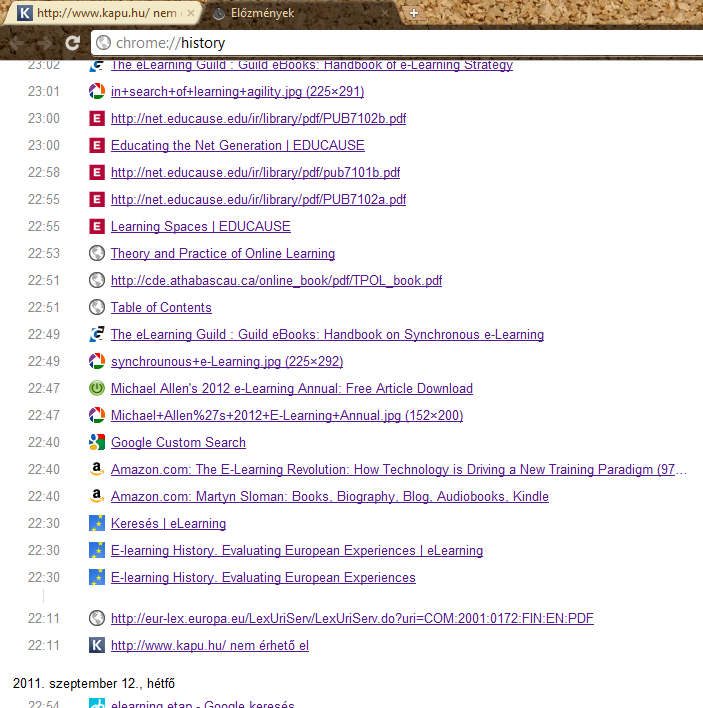Click the globe icon beside Table of Contents
The width and height of the screenshot is (703, 708).
[x=97, y=307]
